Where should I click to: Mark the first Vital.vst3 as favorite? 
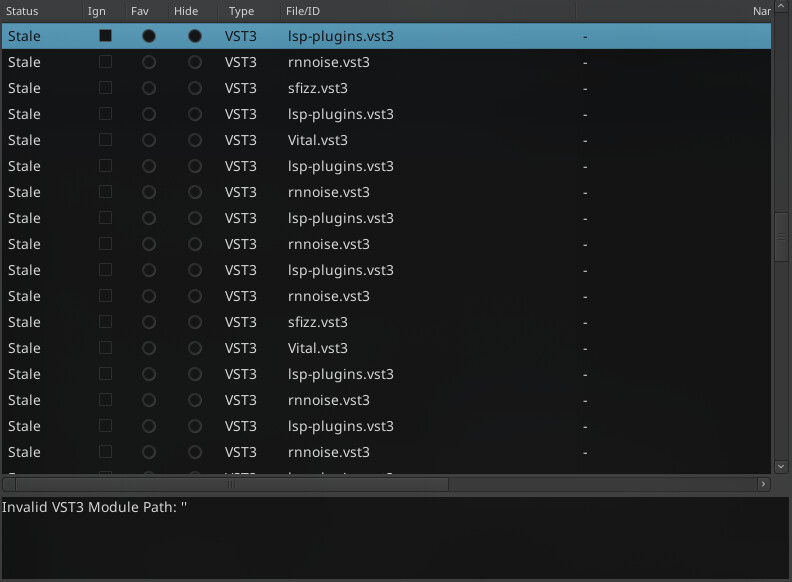149,140
